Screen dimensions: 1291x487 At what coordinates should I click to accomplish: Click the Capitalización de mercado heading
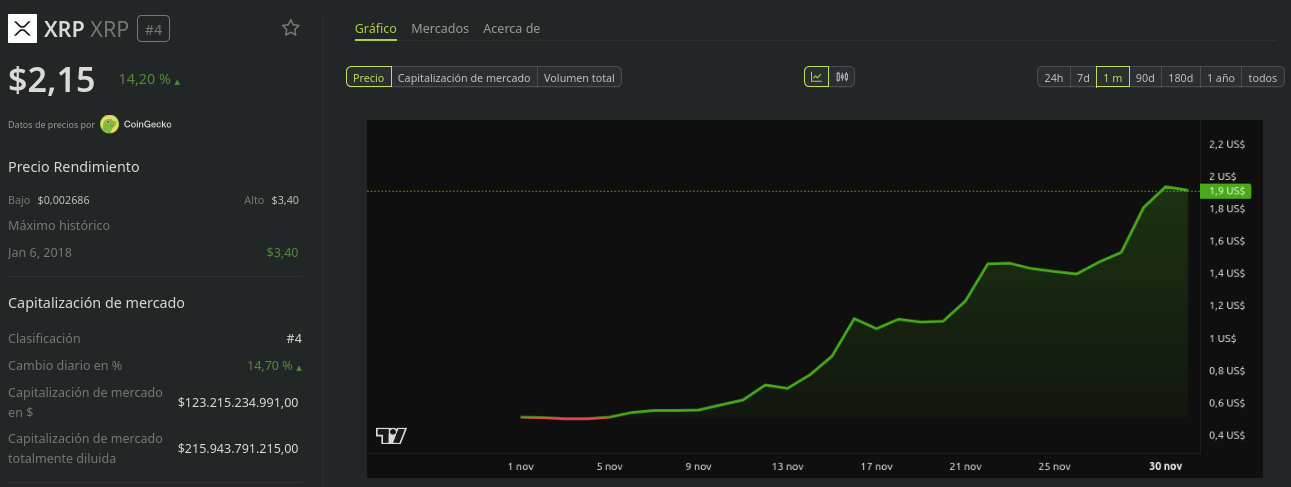click(96, 302)
